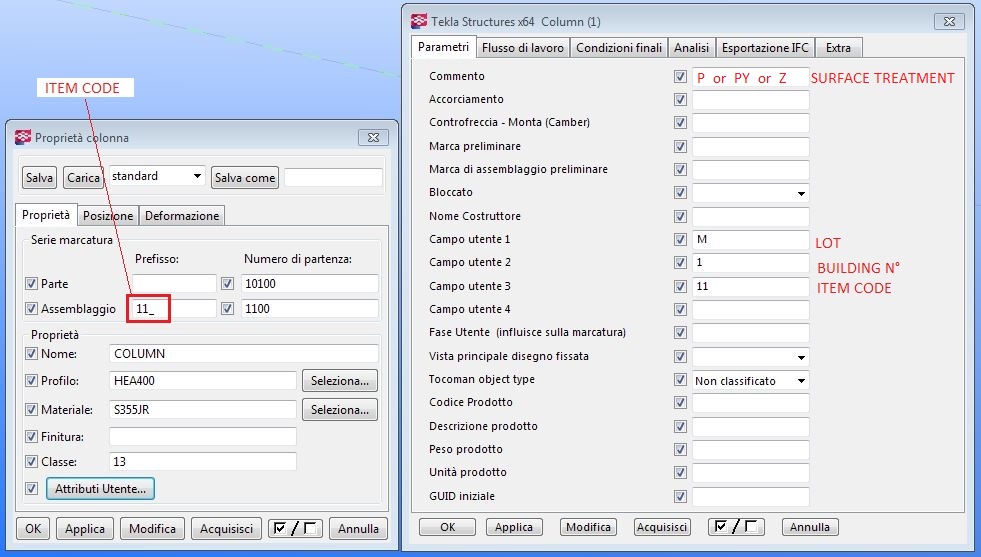This screenshot has height=557, width=981.
Task: Uncheck the Profilo checkbox
Action: tap(32, 381)
